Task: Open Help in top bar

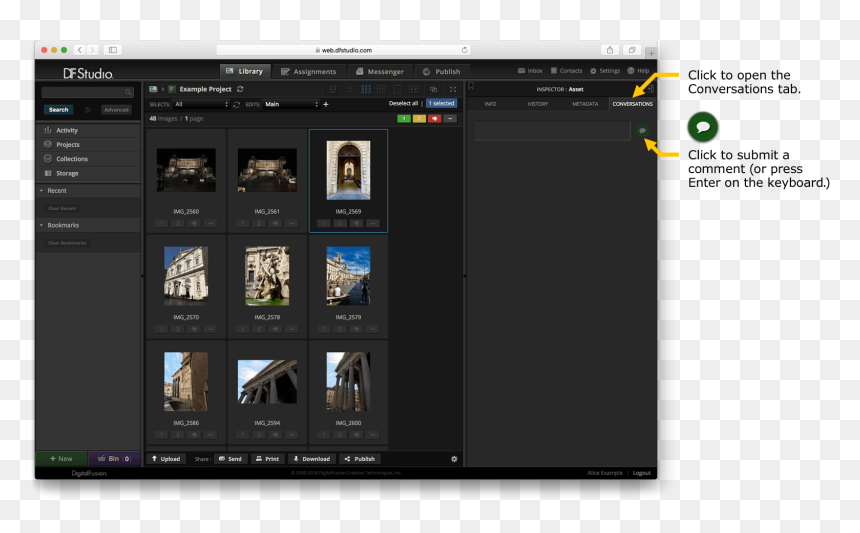Action: tap(638, 71)
